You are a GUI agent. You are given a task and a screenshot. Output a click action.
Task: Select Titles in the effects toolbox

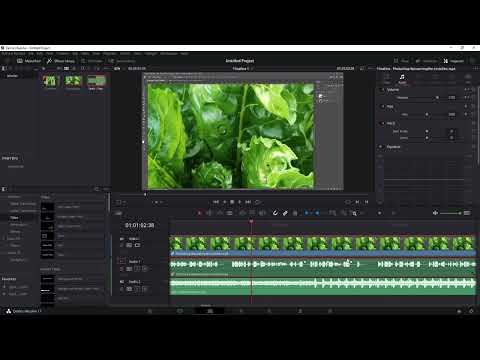[x=14, y=217]
